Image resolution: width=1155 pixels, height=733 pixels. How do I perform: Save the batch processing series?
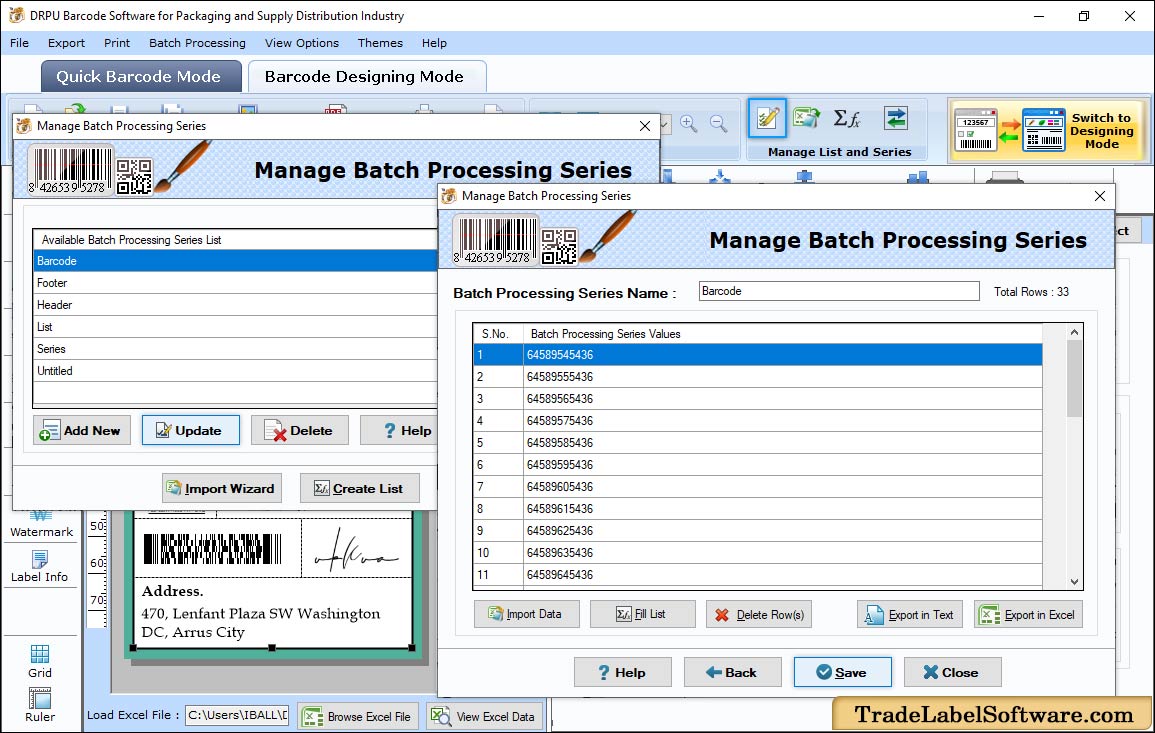(842, 672)
